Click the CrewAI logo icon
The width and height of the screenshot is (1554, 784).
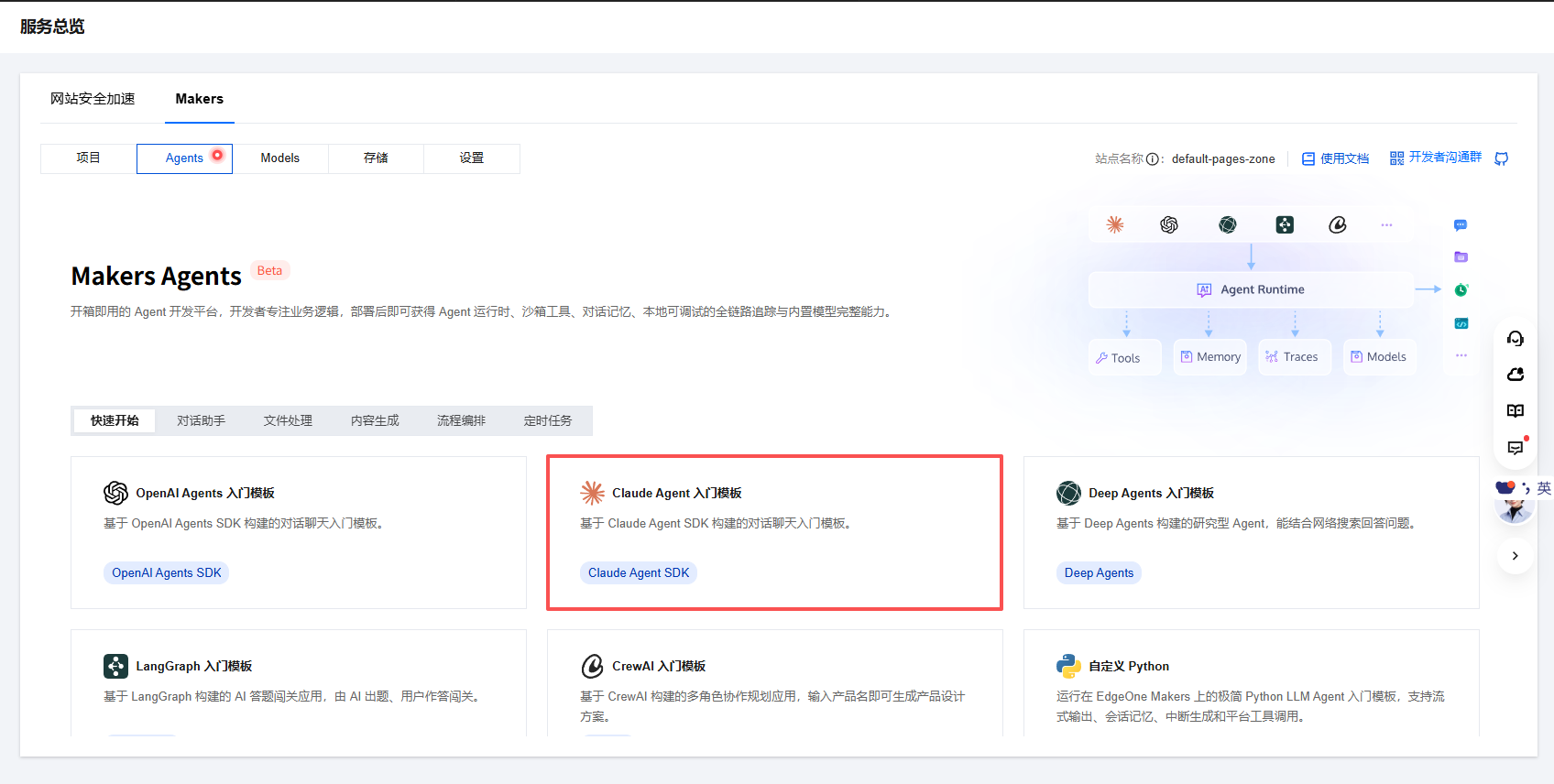(592, 666)
